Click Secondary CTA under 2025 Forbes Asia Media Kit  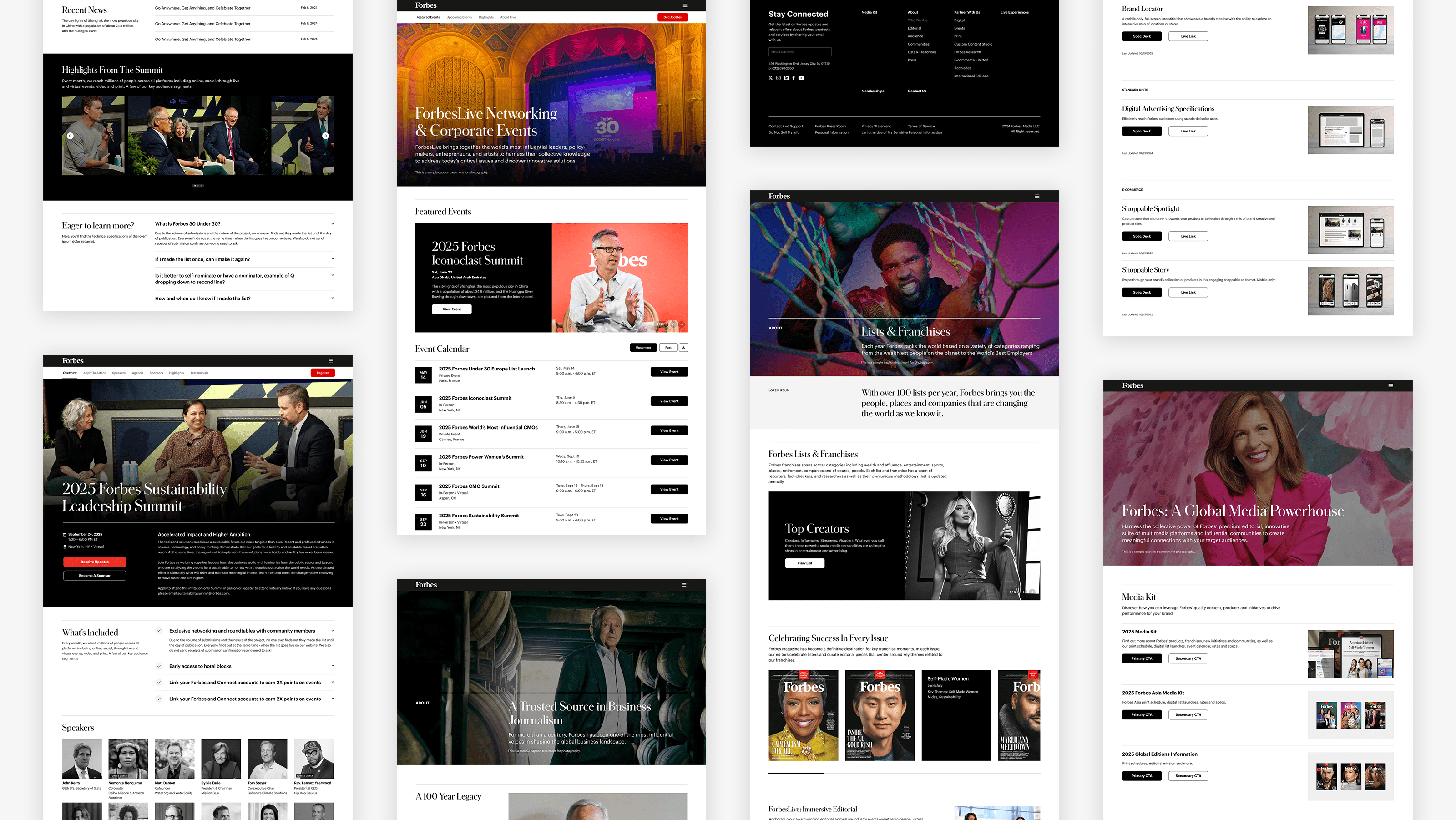pyautogui.click(x=1188, y=715)
